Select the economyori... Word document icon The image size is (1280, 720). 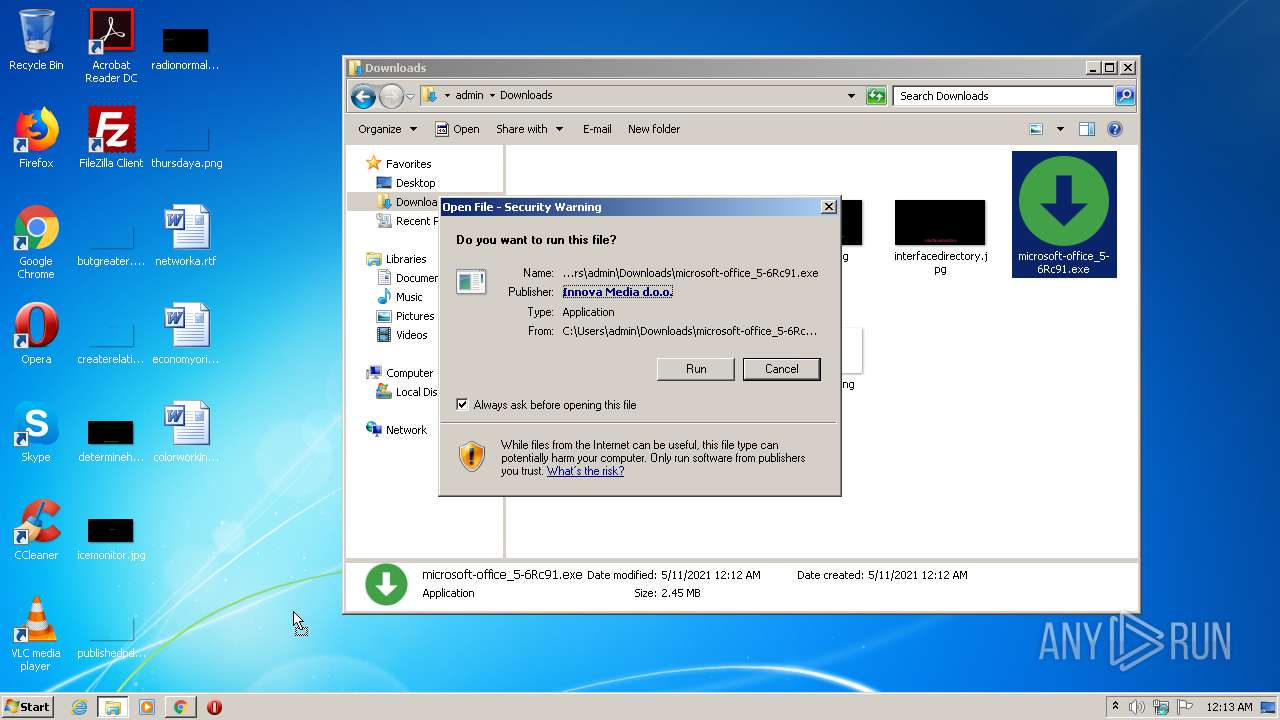(x=186, y=334)
